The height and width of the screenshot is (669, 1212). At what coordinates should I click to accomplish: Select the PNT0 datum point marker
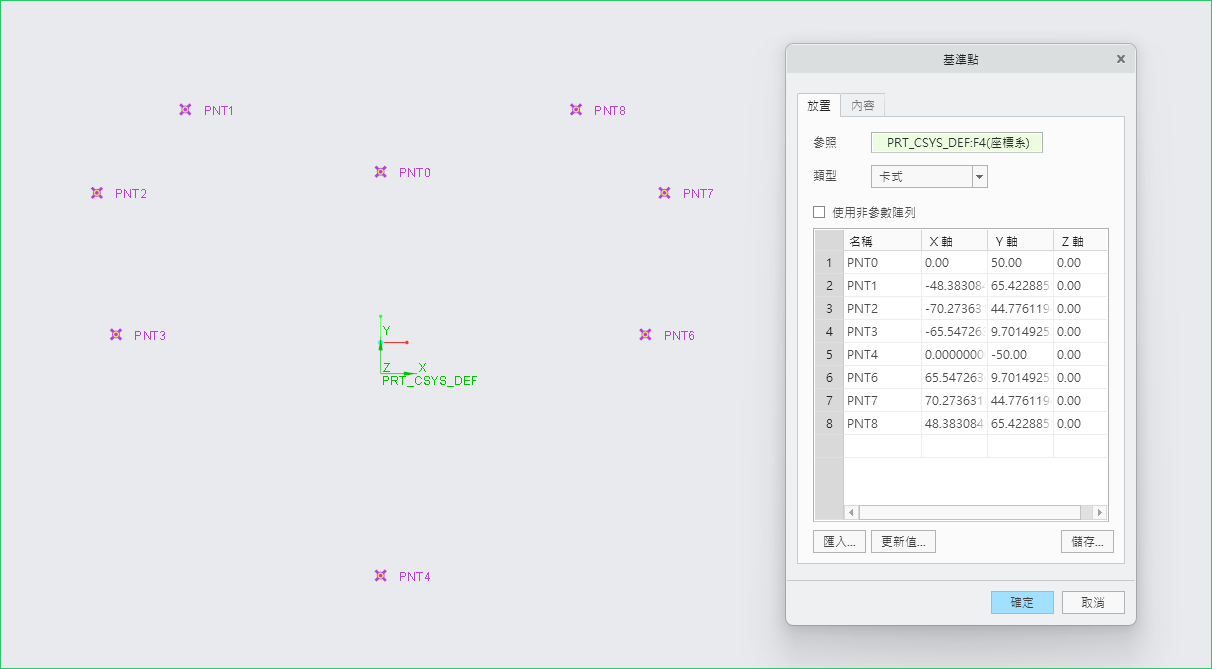coord(380,172)
